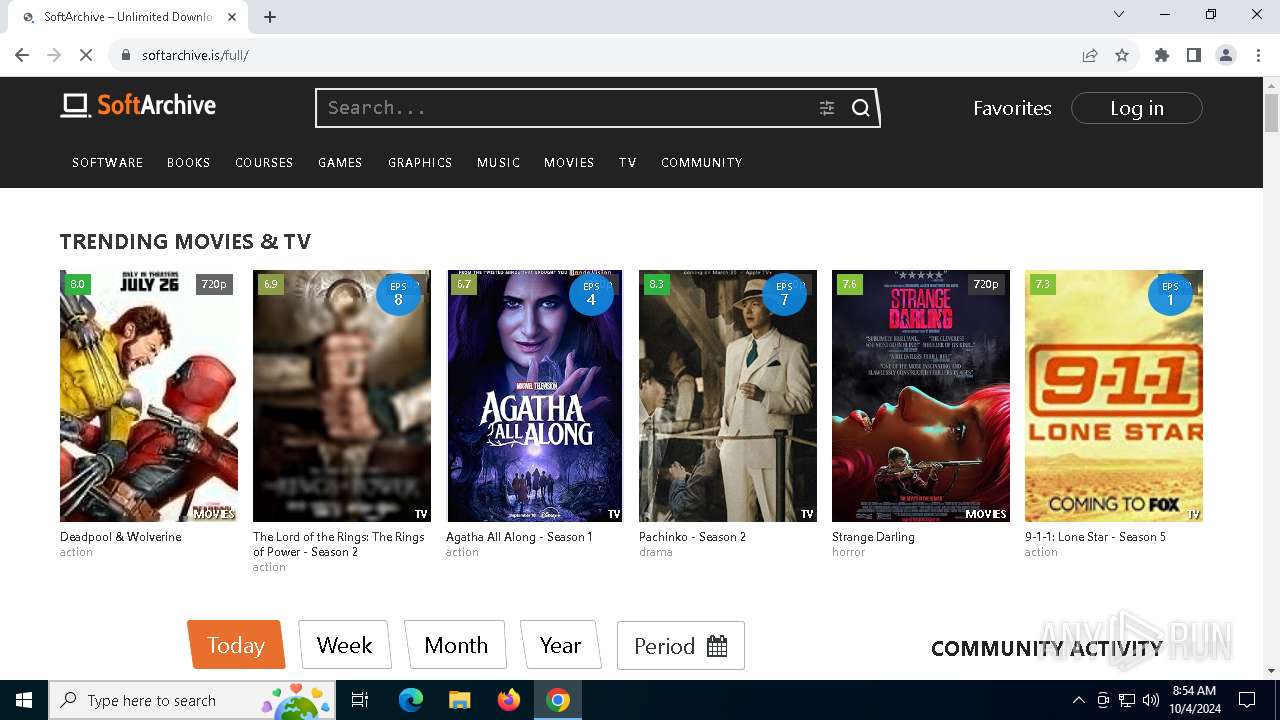Open notification center
Image resolution: width=1280 pixels, height=720 pixels.
pos(1247,700)
